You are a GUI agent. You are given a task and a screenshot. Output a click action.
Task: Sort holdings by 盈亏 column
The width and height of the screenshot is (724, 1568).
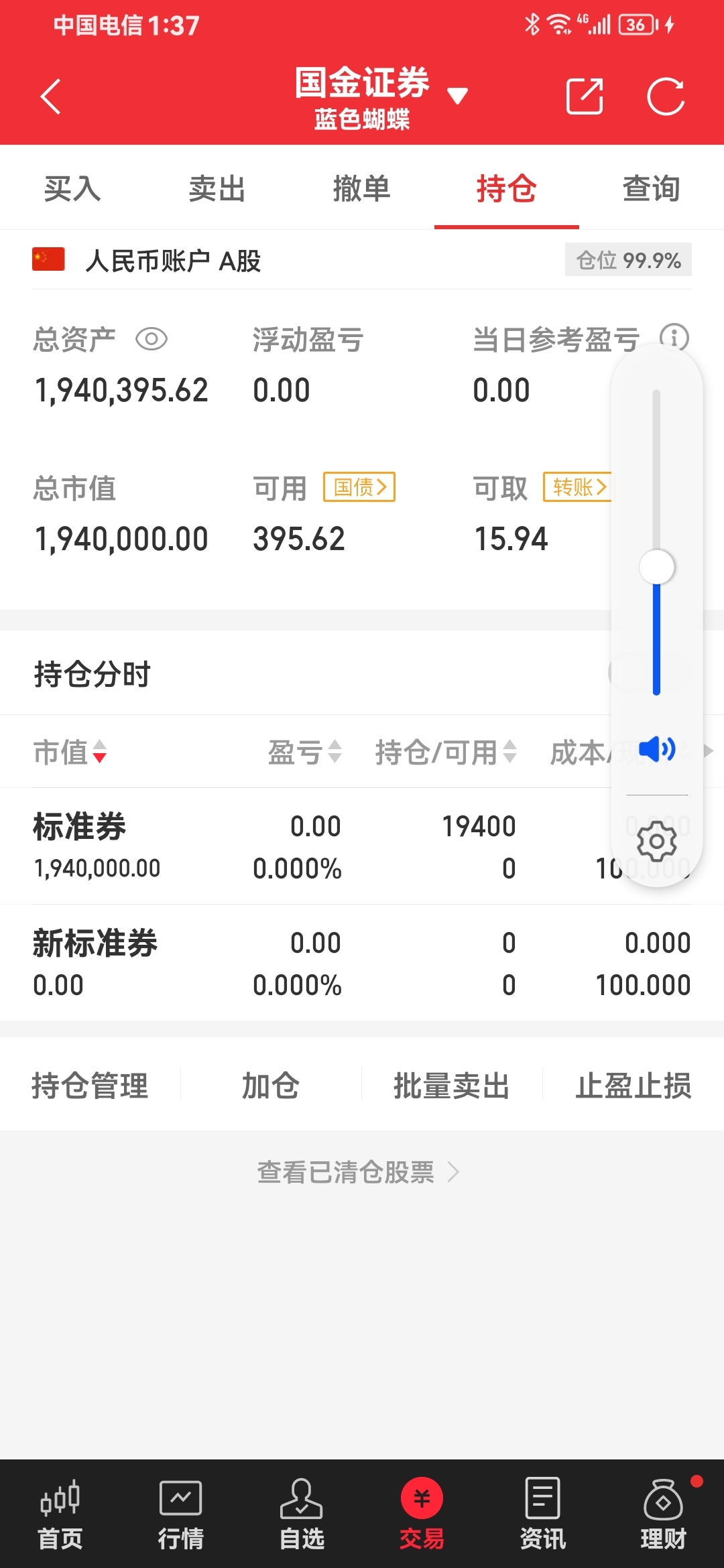coord(305,752)
